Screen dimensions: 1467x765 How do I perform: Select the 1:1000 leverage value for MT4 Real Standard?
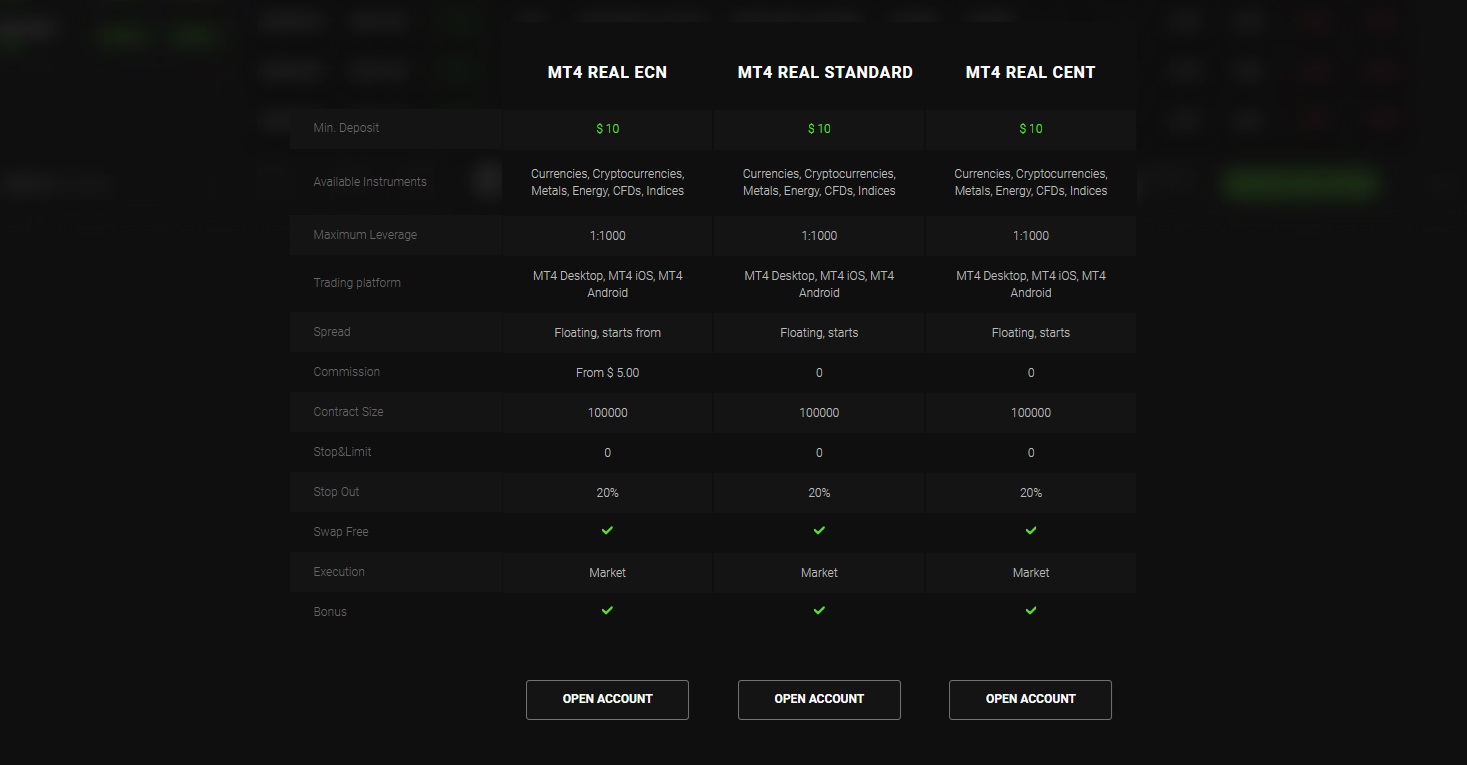pyautogui.click(x=819, y=236)
